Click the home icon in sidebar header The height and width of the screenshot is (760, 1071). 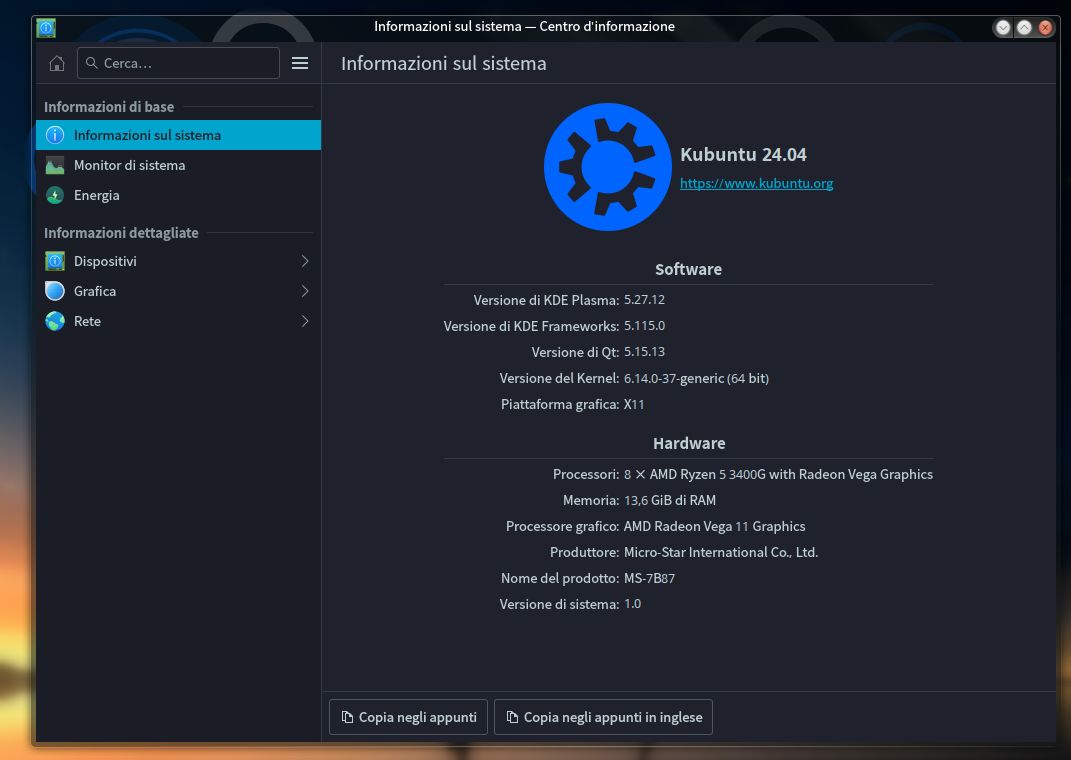[x=57, y=63]
